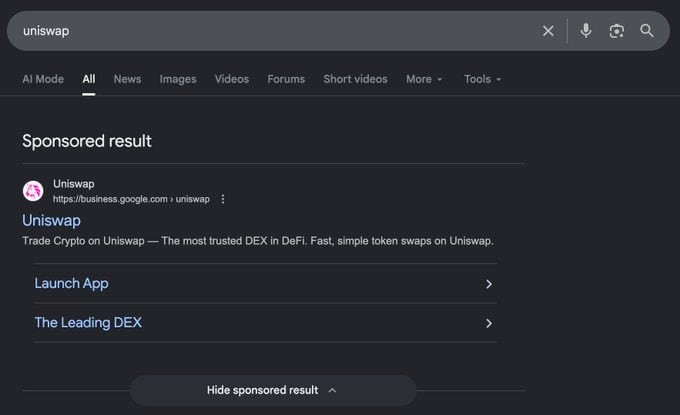Open search by image camera icon
The image size is (680, 415).
point(616,31)
